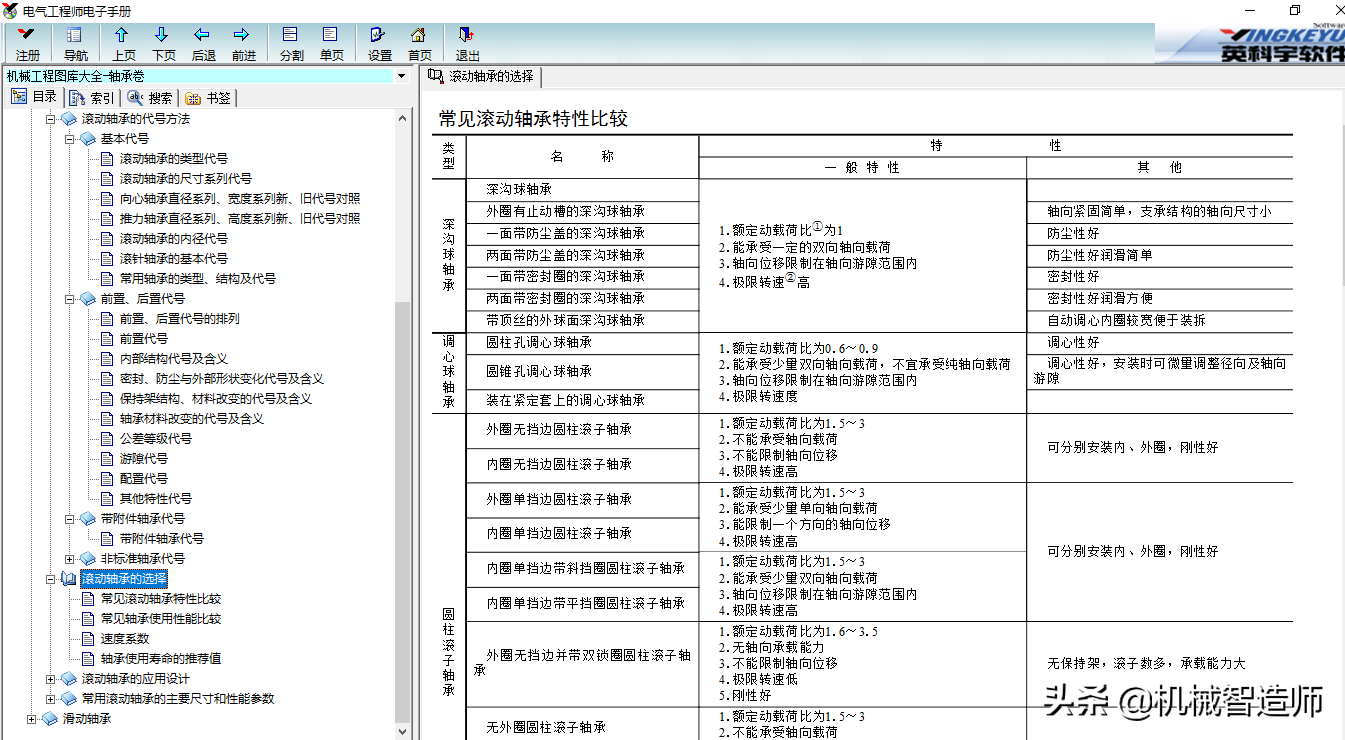Open 内部结构代号及含义 tree item
1345x740 pixels.
coord(174,359)
